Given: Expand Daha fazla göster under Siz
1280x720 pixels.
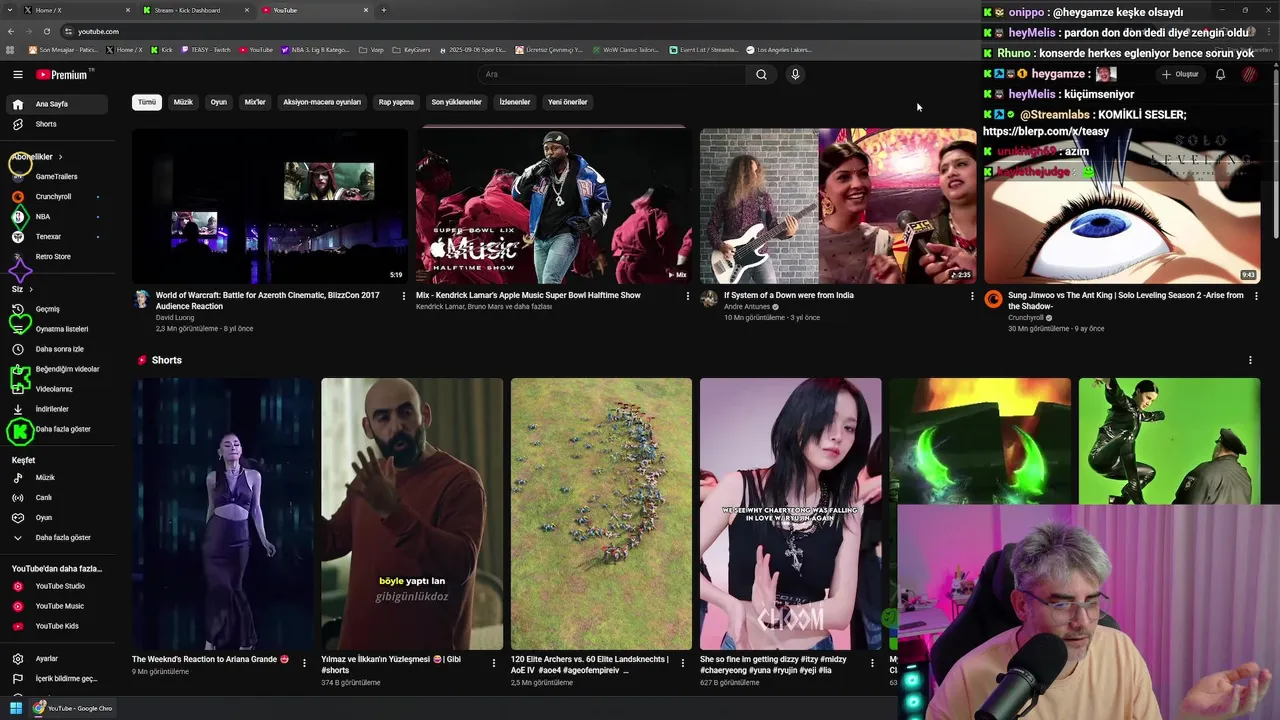Looking at the screenshot, I should [59, 429].
